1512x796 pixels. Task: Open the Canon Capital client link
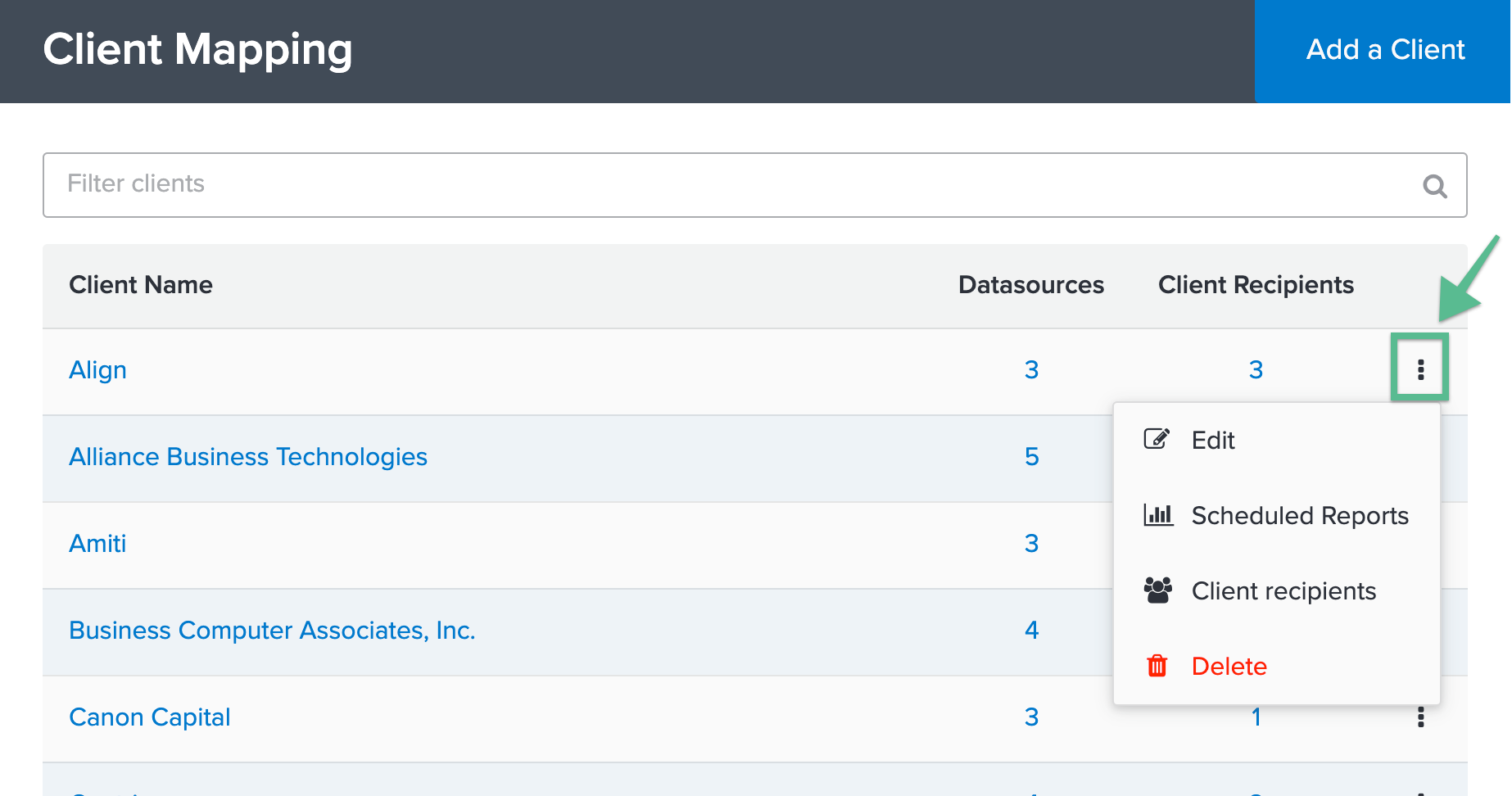tap(150, 717)
